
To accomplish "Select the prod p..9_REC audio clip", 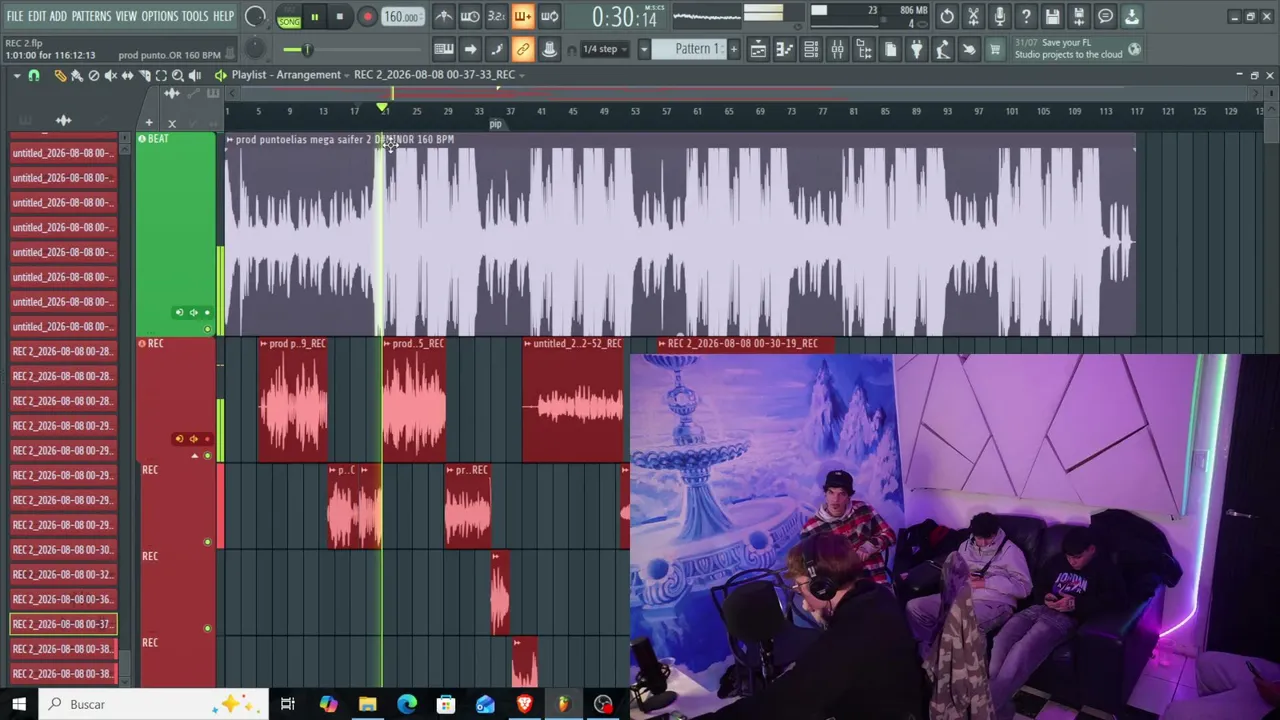I will [293, 401].
